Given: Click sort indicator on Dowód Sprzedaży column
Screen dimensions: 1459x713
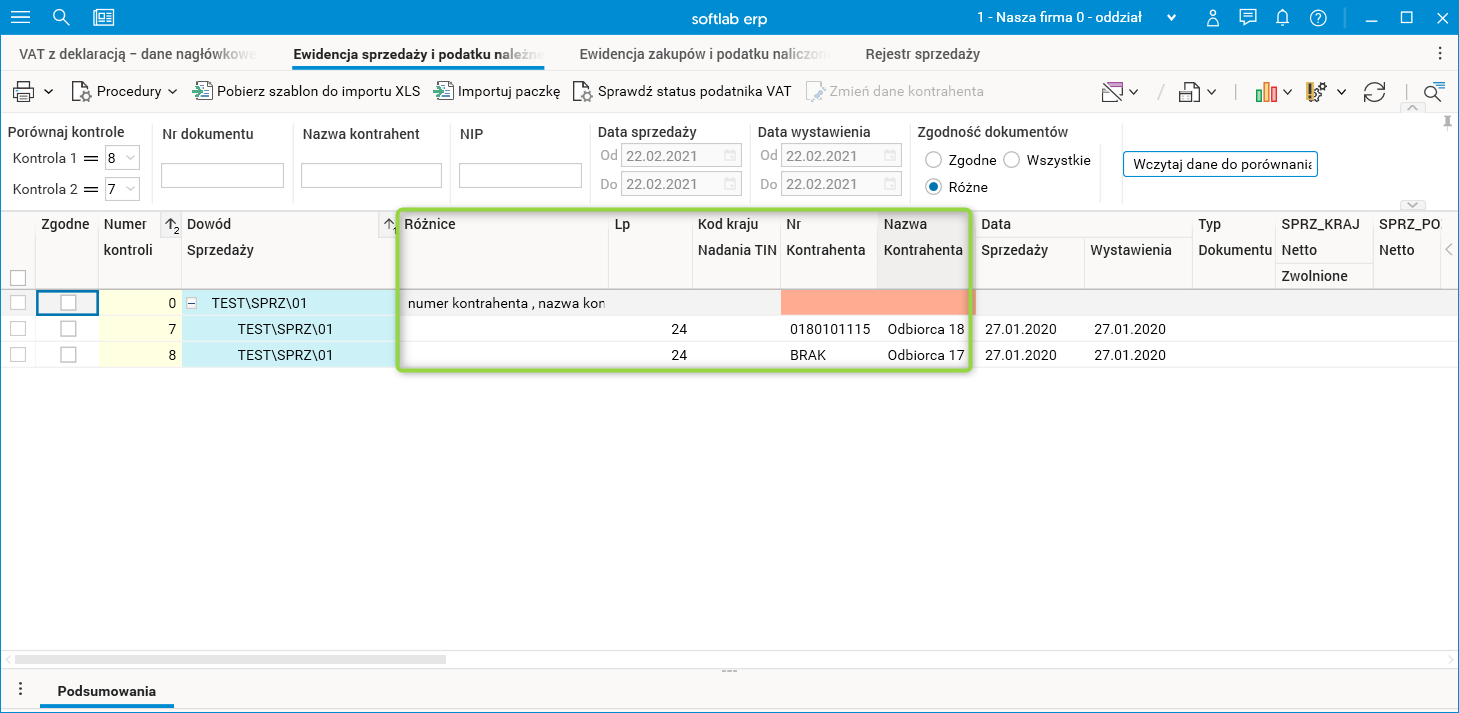Looking at the screenshot, I should (389, 226).
